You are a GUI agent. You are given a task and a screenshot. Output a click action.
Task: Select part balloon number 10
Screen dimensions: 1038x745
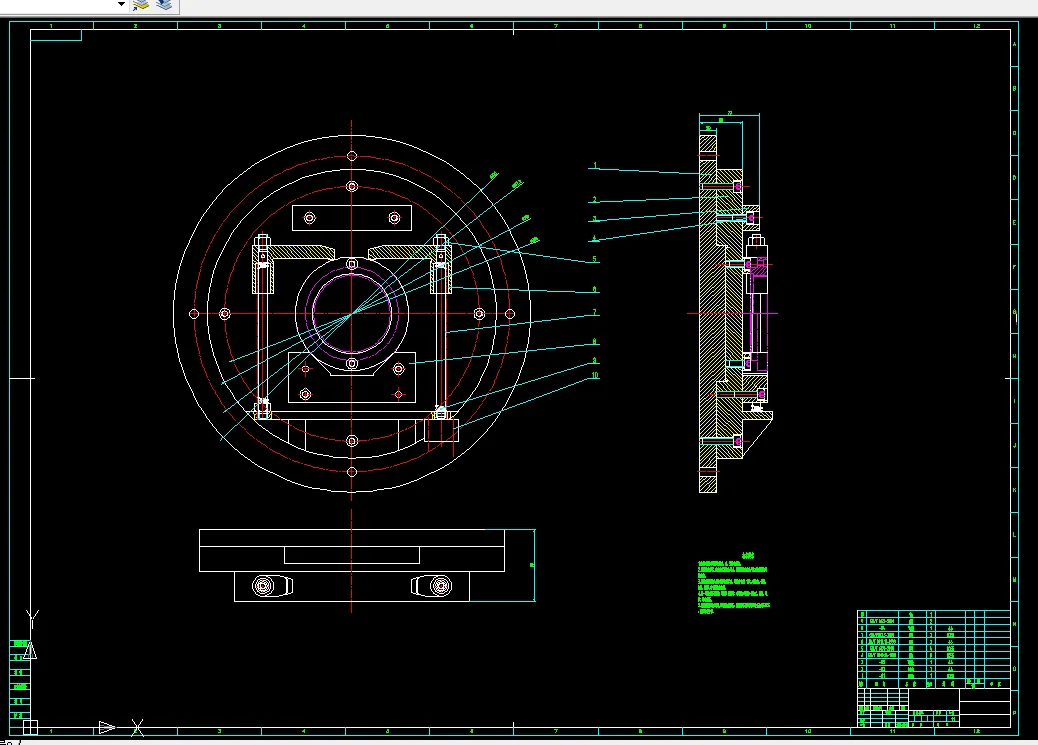click(595, 375)
